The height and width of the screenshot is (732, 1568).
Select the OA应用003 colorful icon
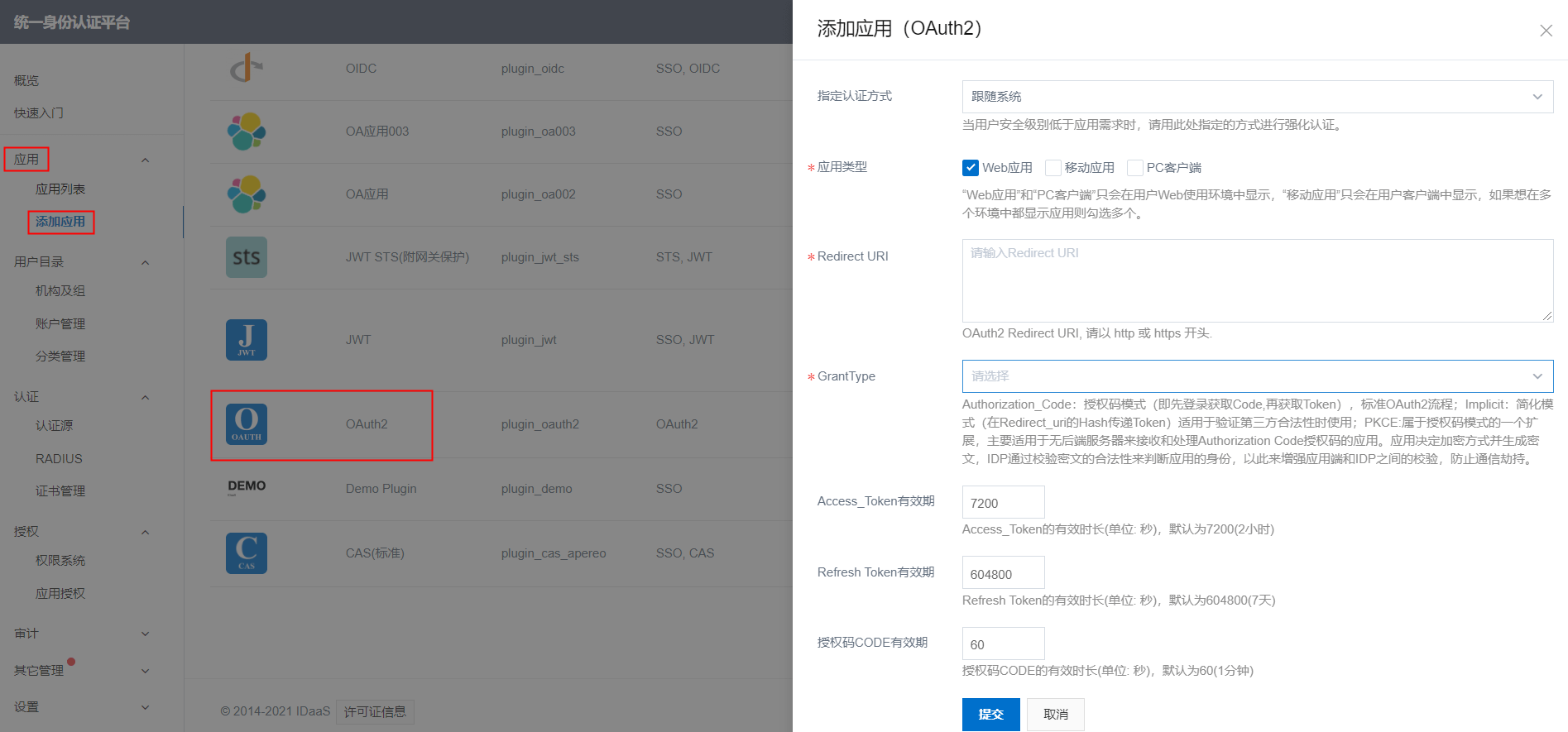point(246,132)
